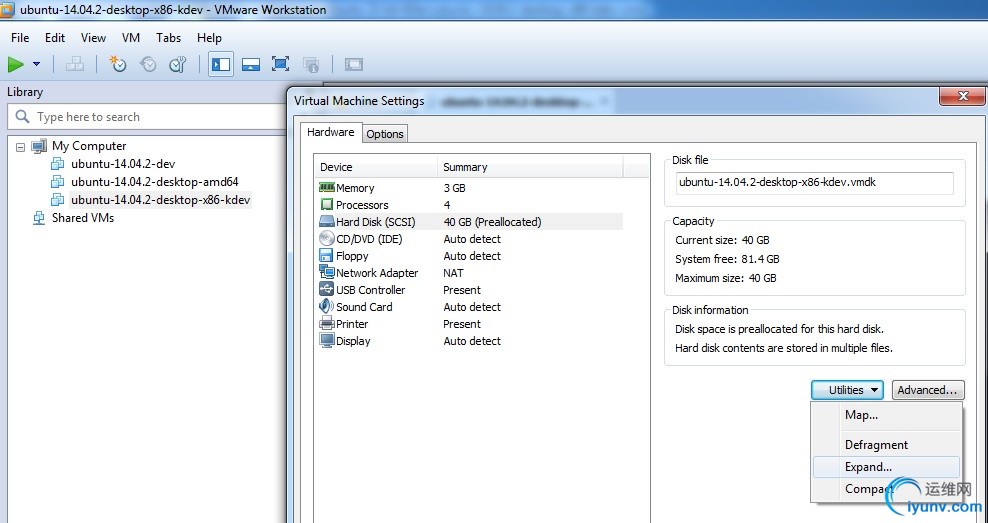988x523 pixels.
Task: Click the VM icon beside ubuntu-14.04.2-dev
Action: [x=57, y=164]
